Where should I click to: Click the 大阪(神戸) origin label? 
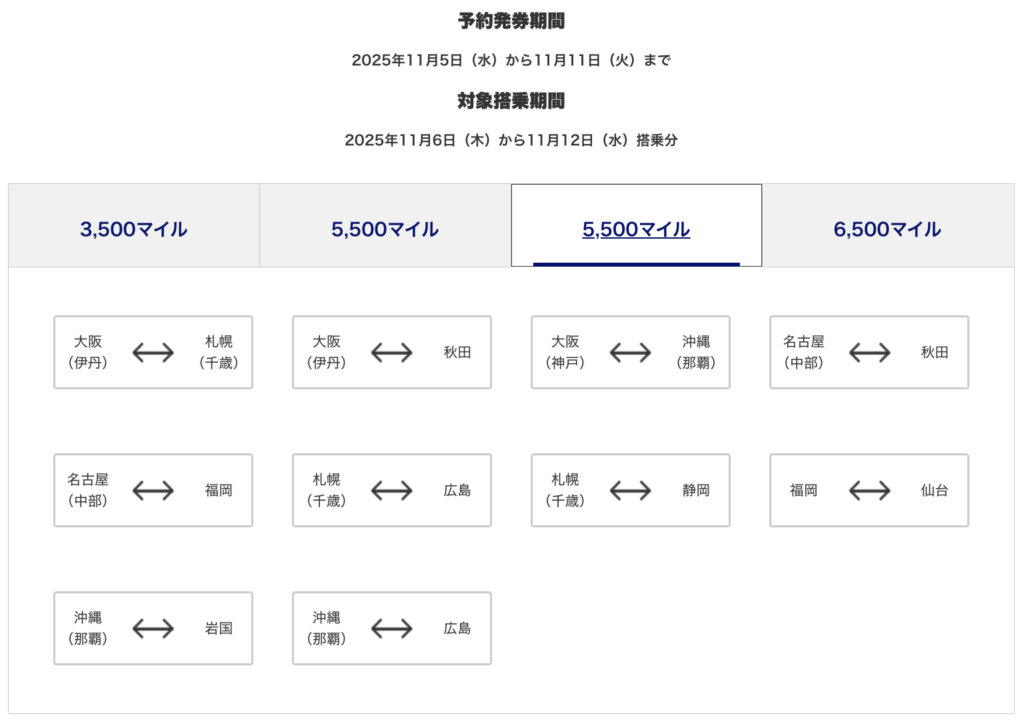point(566,353)
